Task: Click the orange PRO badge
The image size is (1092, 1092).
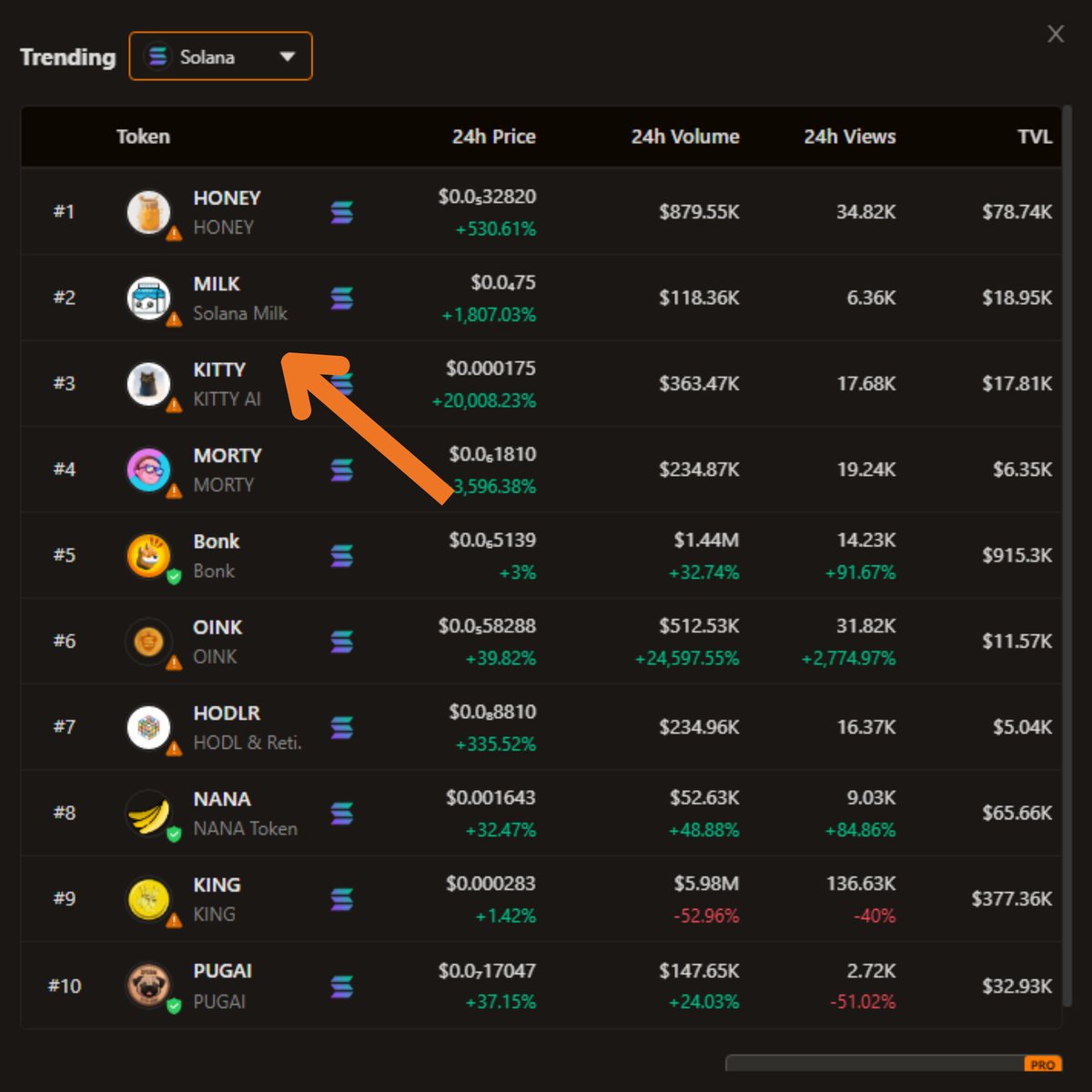Action: pos(1043,1064)
